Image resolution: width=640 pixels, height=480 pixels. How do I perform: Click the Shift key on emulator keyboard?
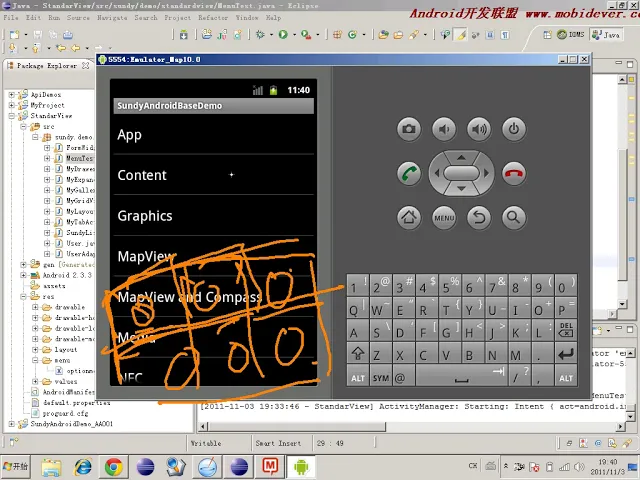coord(358,353)
